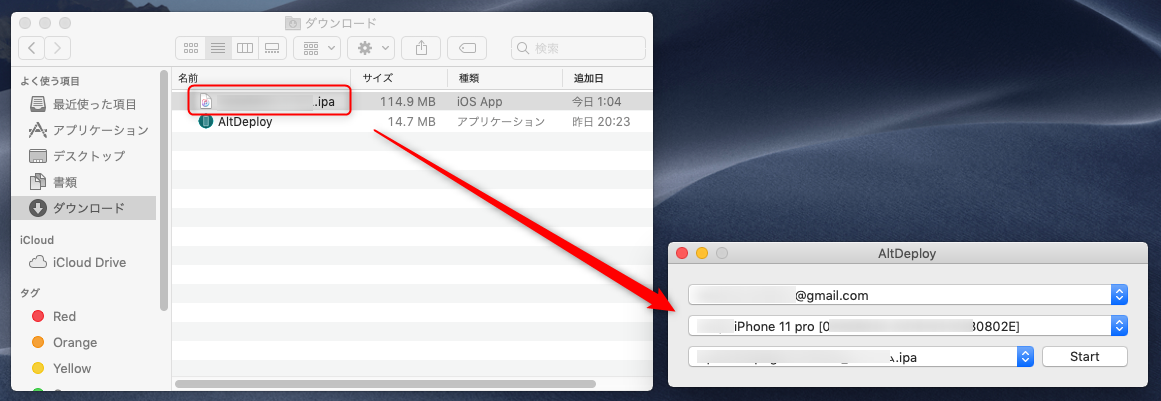Click the AltDeploy app icon in file list
Viewport: 1161px width, 401px height.
(x=206, y=121)
